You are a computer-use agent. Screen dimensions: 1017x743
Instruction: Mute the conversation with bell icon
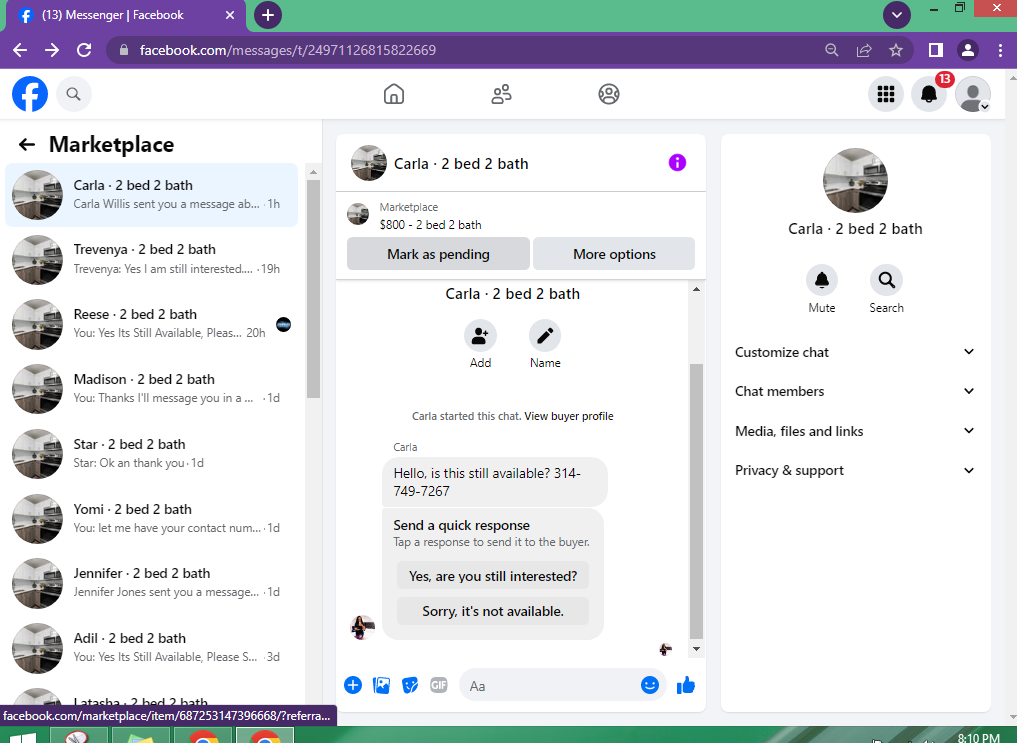pyautogui.click(x=822, y=280)
